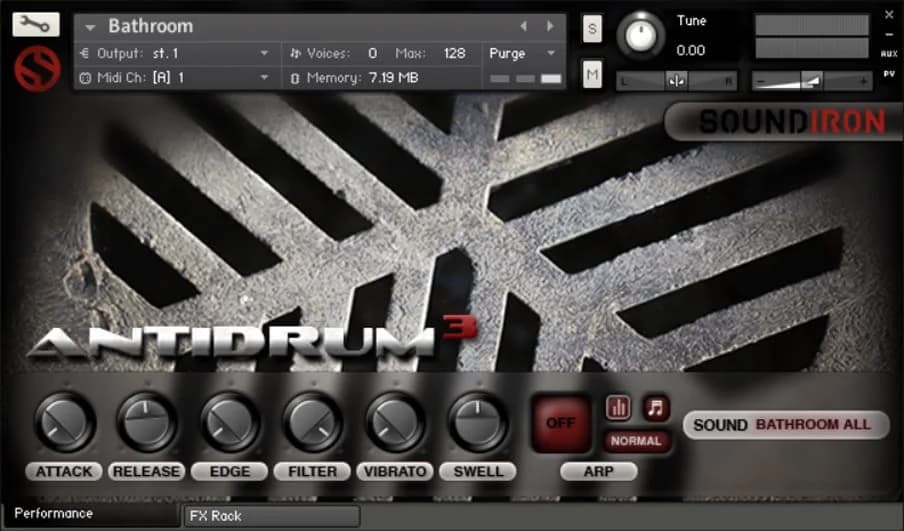Click the Swell knob
The height and width of the screenshot is (531, 904).
478,422
